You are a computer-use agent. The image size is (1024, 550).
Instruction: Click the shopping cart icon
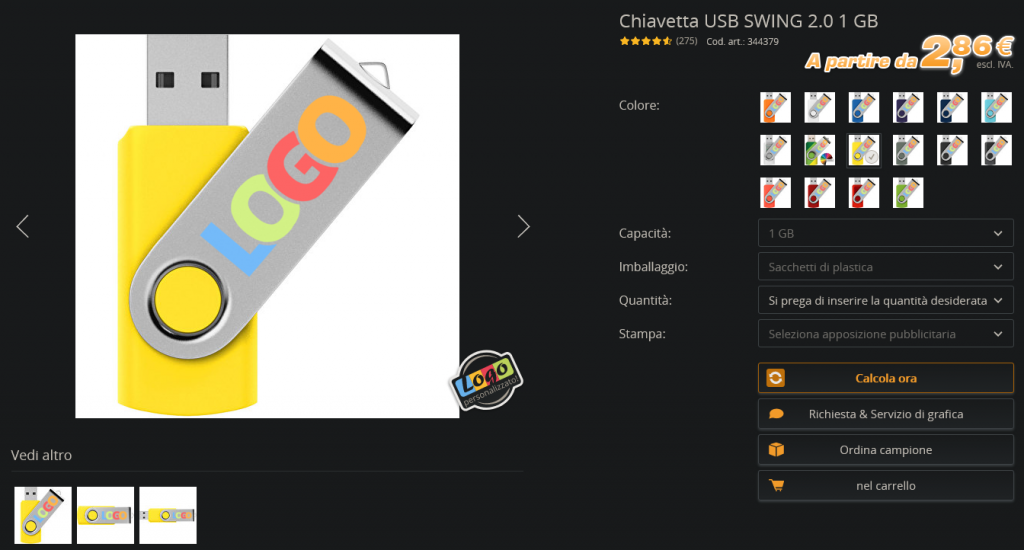[x=776, y=485]
